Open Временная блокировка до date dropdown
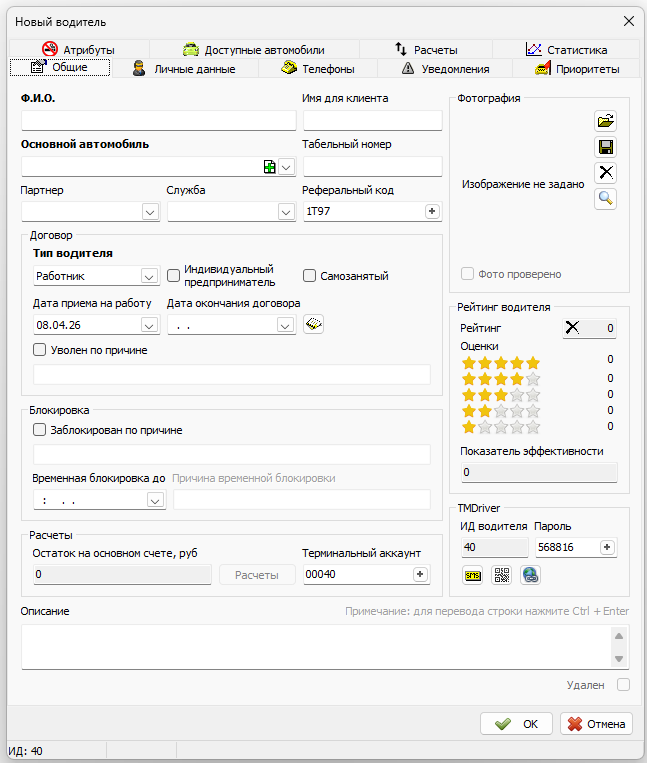The width and height of the screenshot is (647, 763). tap(155, 500)
